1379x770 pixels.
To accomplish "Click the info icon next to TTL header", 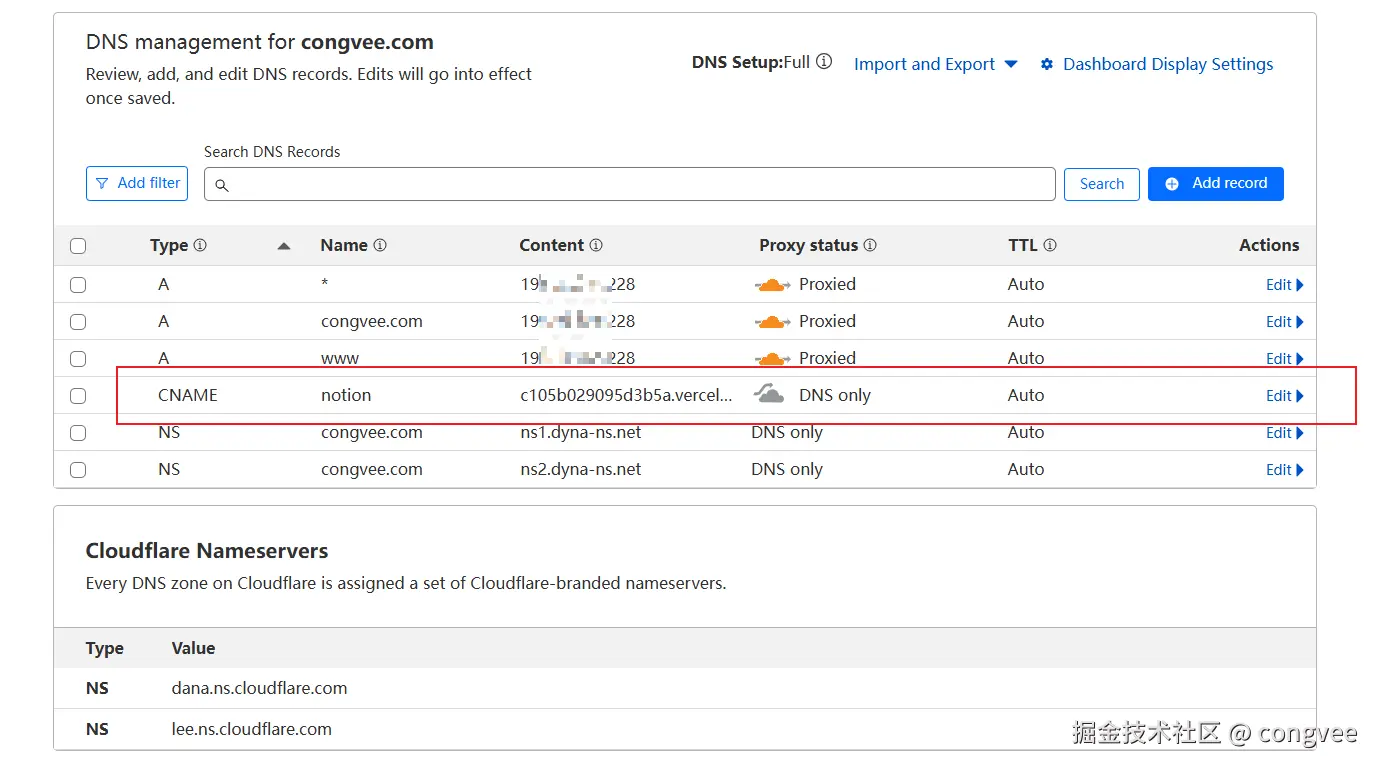I will [1050, 245].
